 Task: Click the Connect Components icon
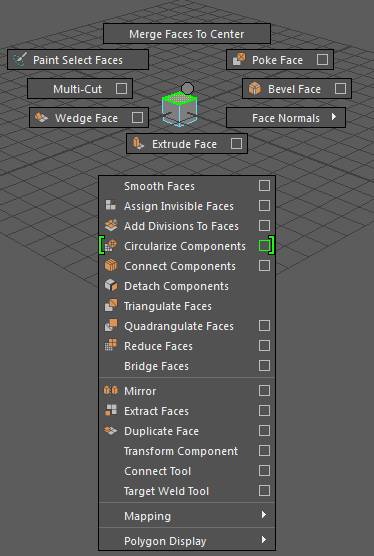111,266
